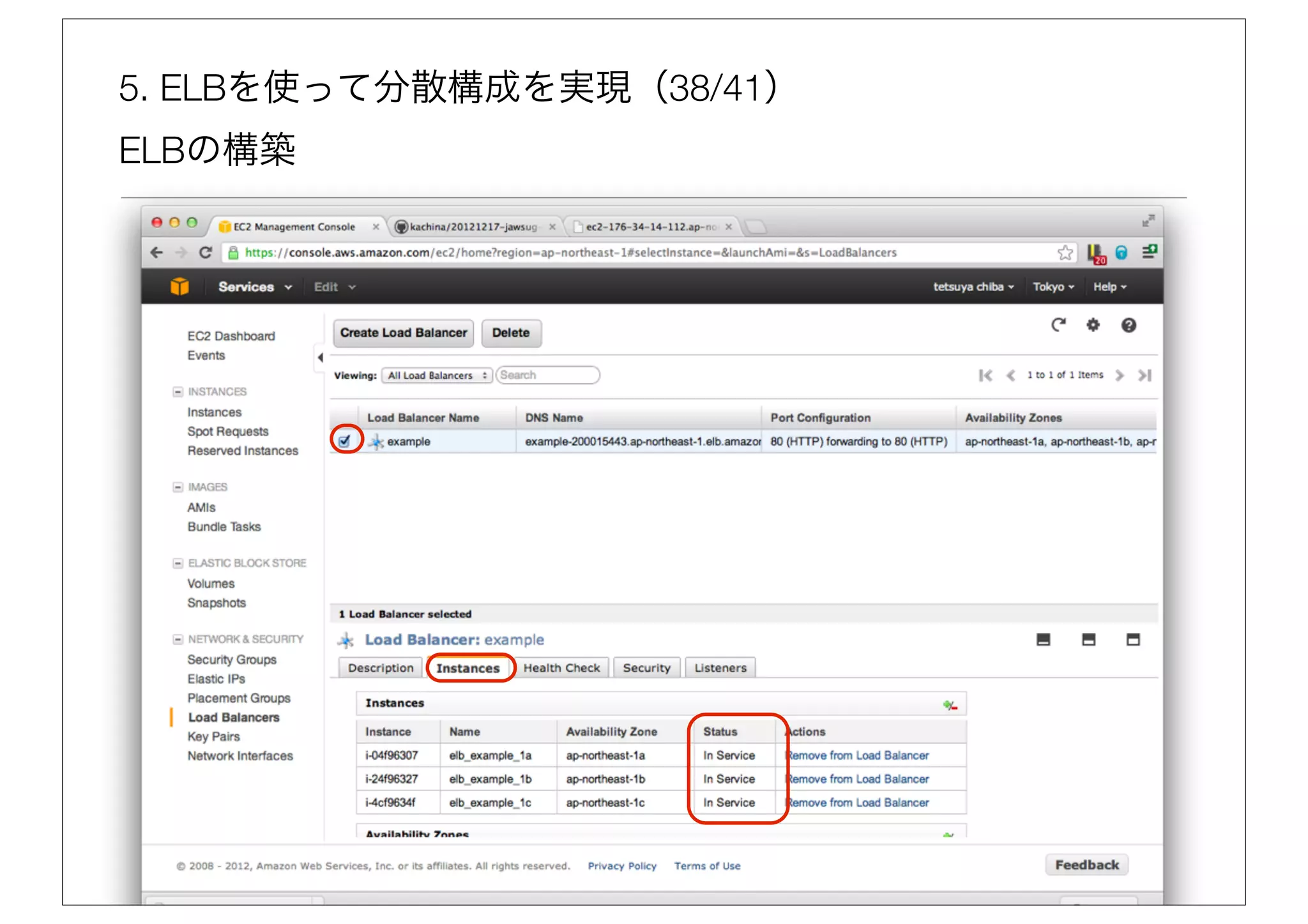Open Elastic IPs in sidebar
This screenshot has height=924, width=1308.
click(x=216, y=679)
